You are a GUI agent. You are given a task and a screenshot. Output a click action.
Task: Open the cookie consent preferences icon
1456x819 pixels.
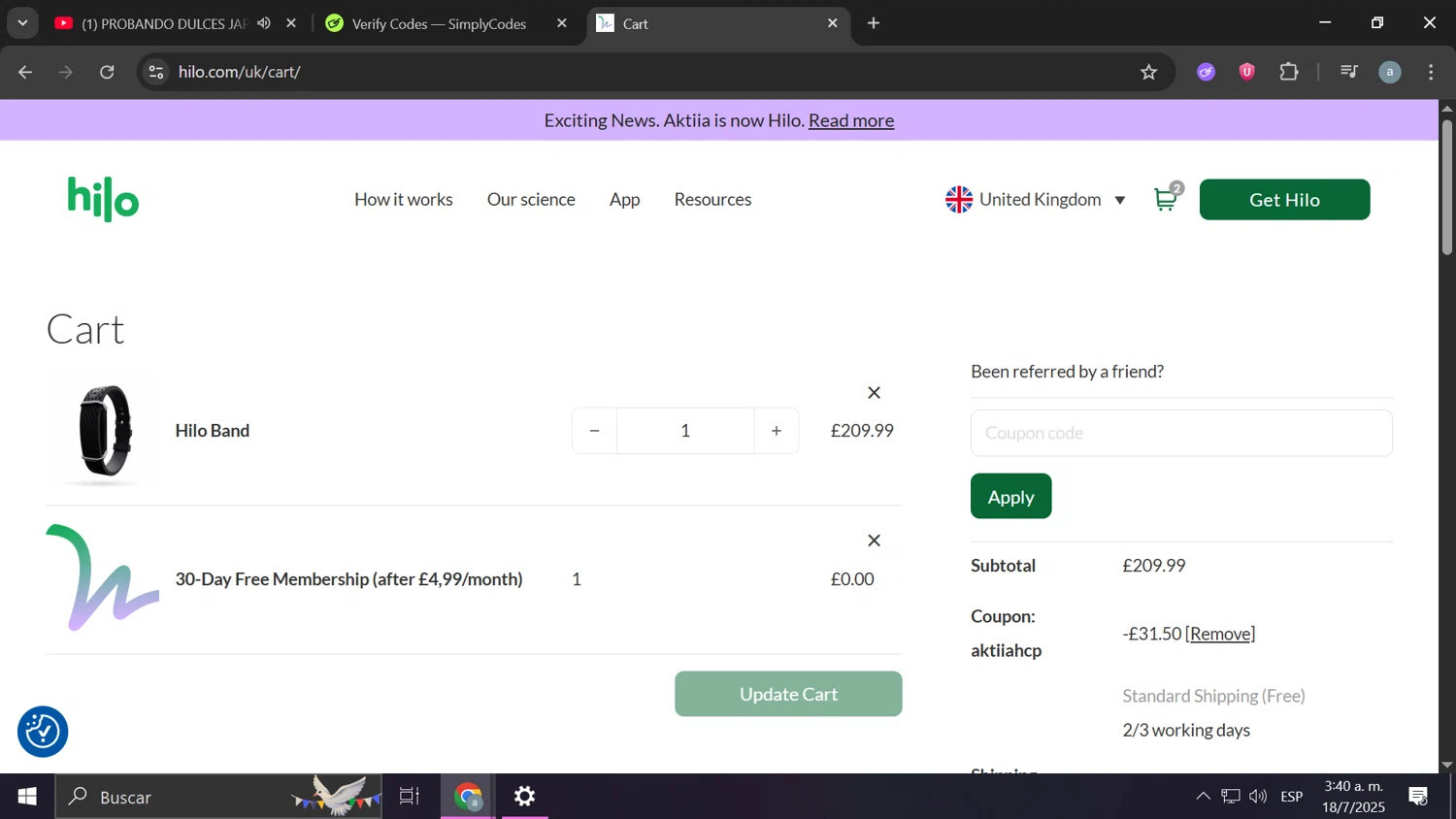tap(43, 732)
